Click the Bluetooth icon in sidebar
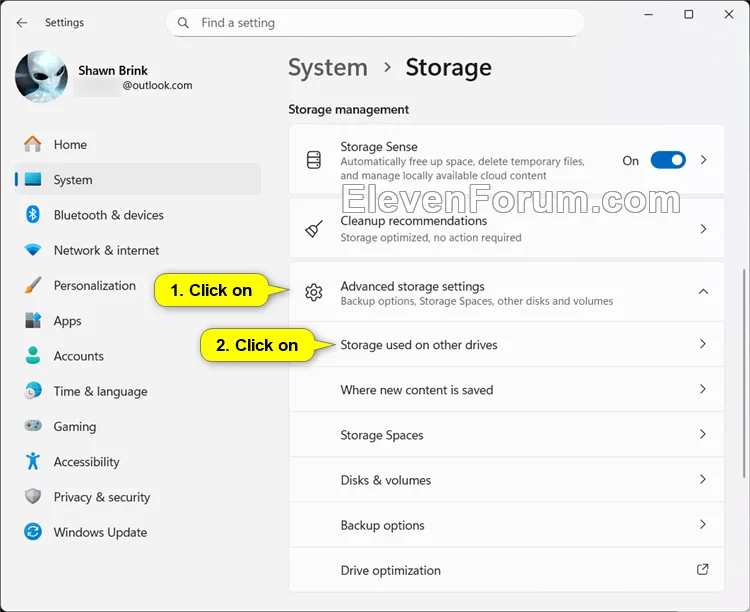This screenshot has width=750, height=612. (x=33, y=214)
